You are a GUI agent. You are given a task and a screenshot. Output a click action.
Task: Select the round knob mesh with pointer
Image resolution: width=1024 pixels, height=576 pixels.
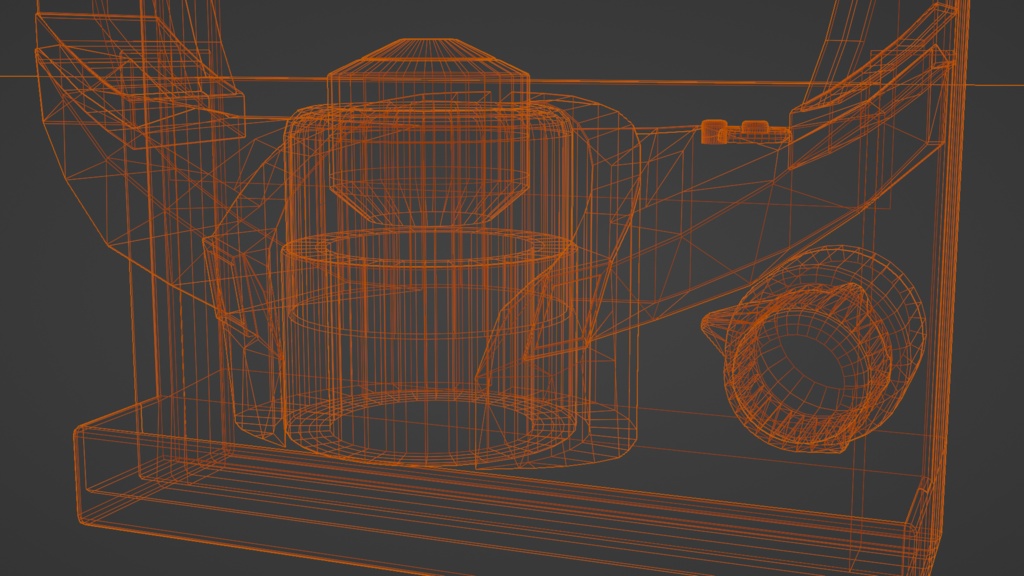(x=814, y=349)
